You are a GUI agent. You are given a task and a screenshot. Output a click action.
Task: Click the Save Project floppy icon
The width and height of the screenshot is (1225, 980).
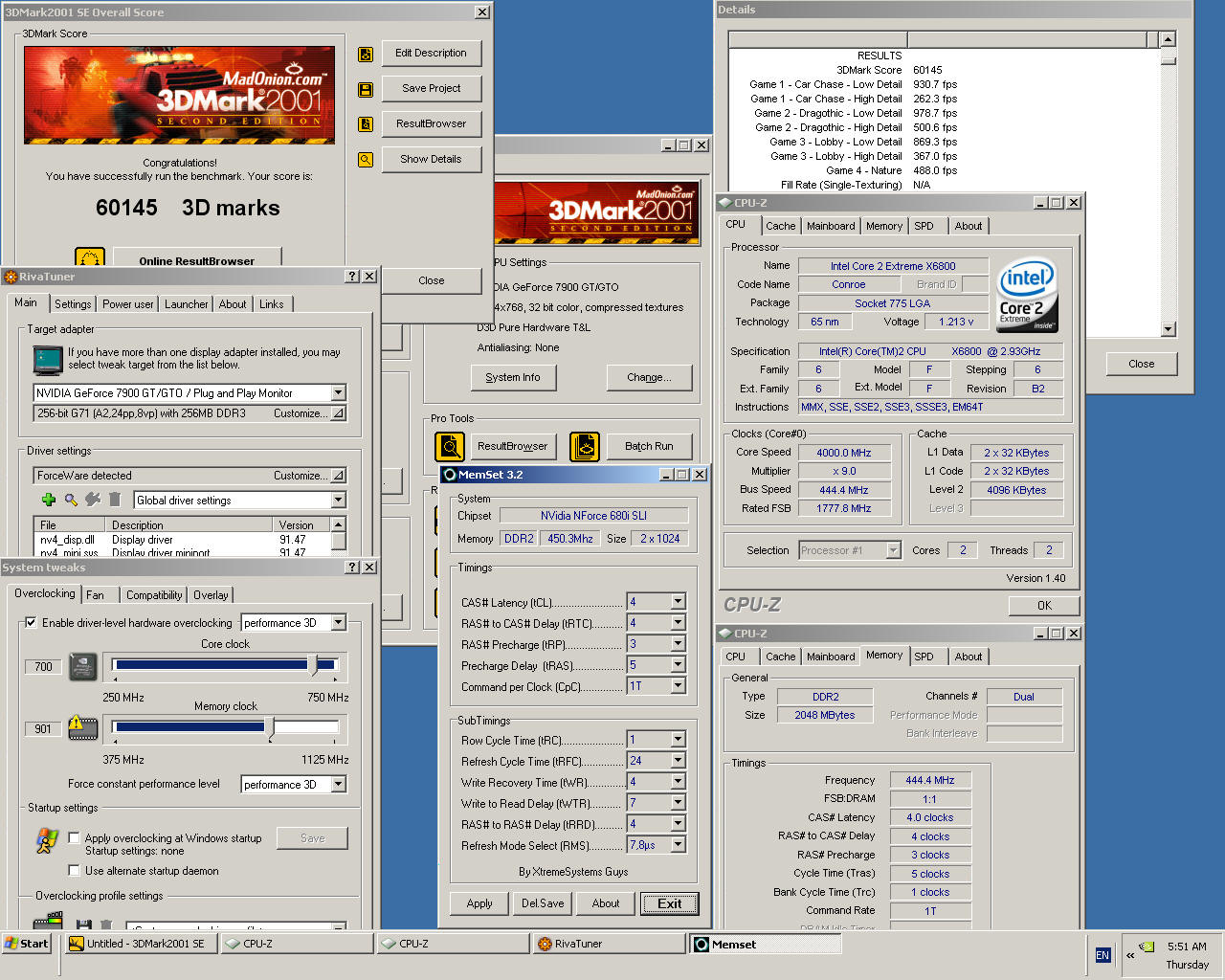click(x=366, y=90)
